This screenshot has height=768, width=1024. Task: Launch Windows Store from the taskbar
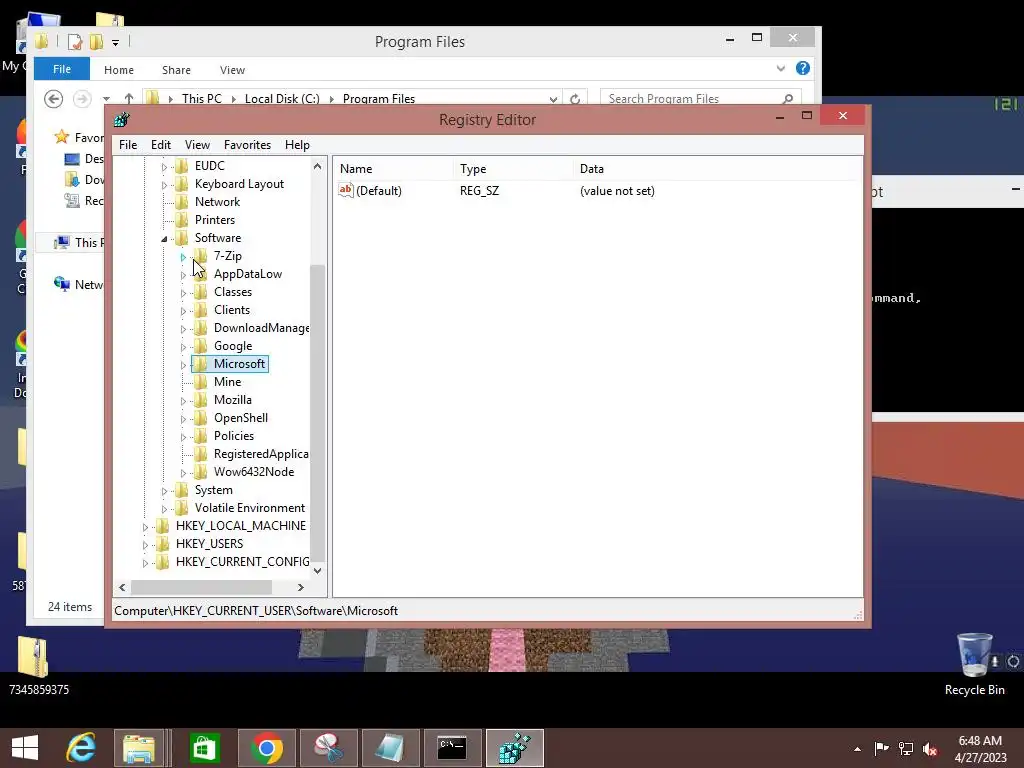tap(204, 748)
